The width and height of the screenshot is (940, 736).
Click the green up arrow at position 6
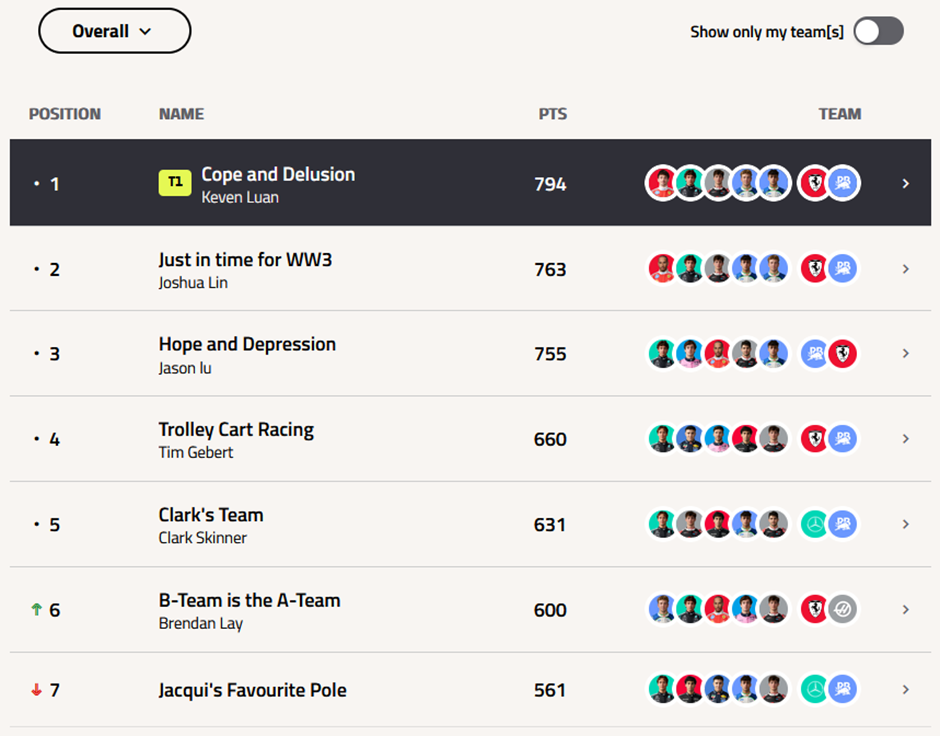(37, 609)
